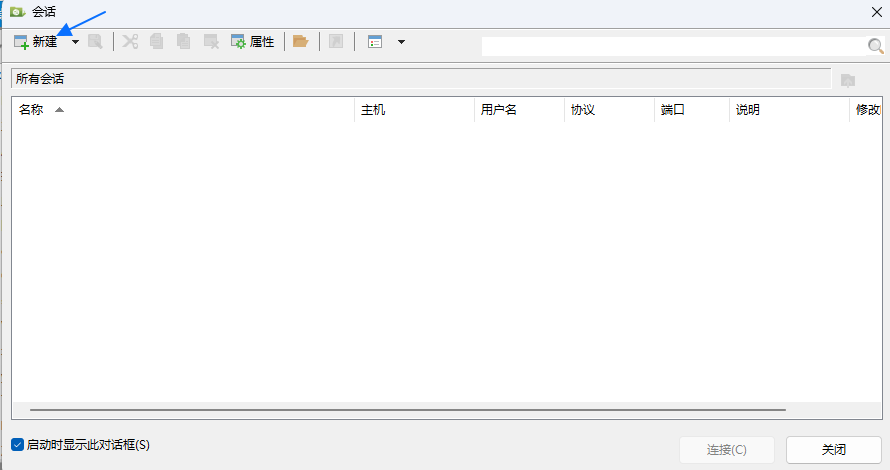Click the session search input field
The height and width of the screenshot is (470, 890).
click(672, 46)
